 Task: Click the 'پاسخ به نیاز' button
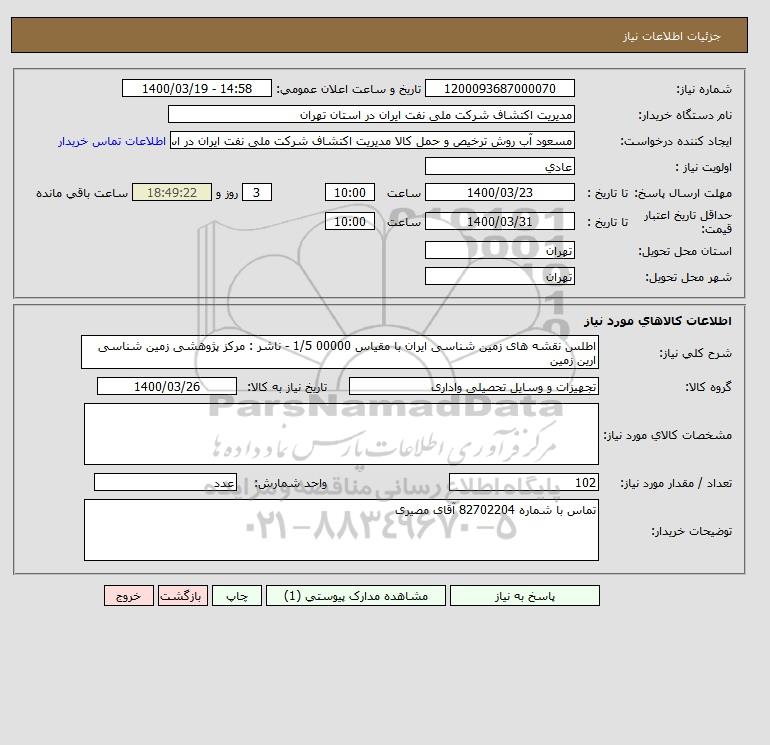point(524,596)
